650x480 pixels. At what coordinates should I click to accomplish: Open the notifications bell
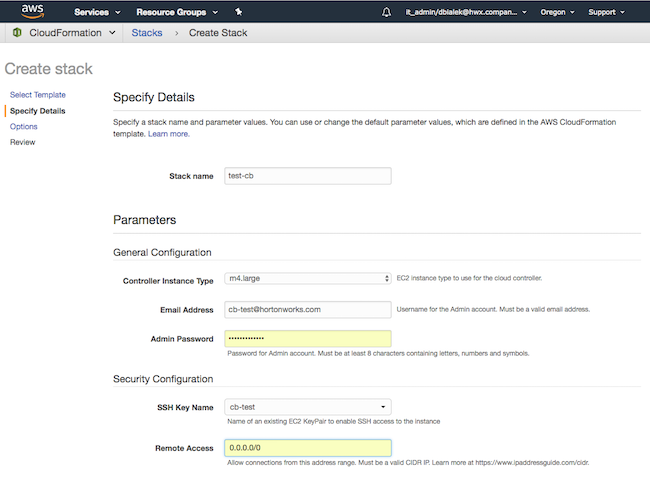(x=387, y=12)
